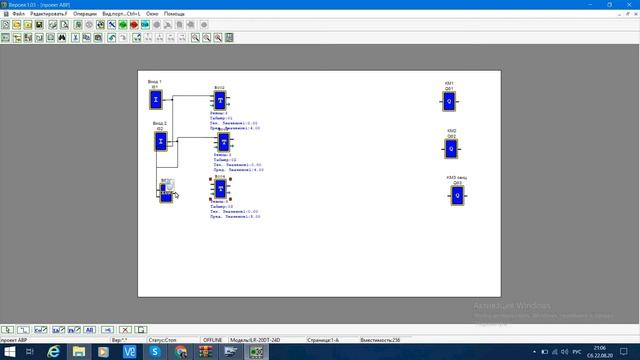Open Skype from the taskbar

pyautogui.click(x=155, y=351)
